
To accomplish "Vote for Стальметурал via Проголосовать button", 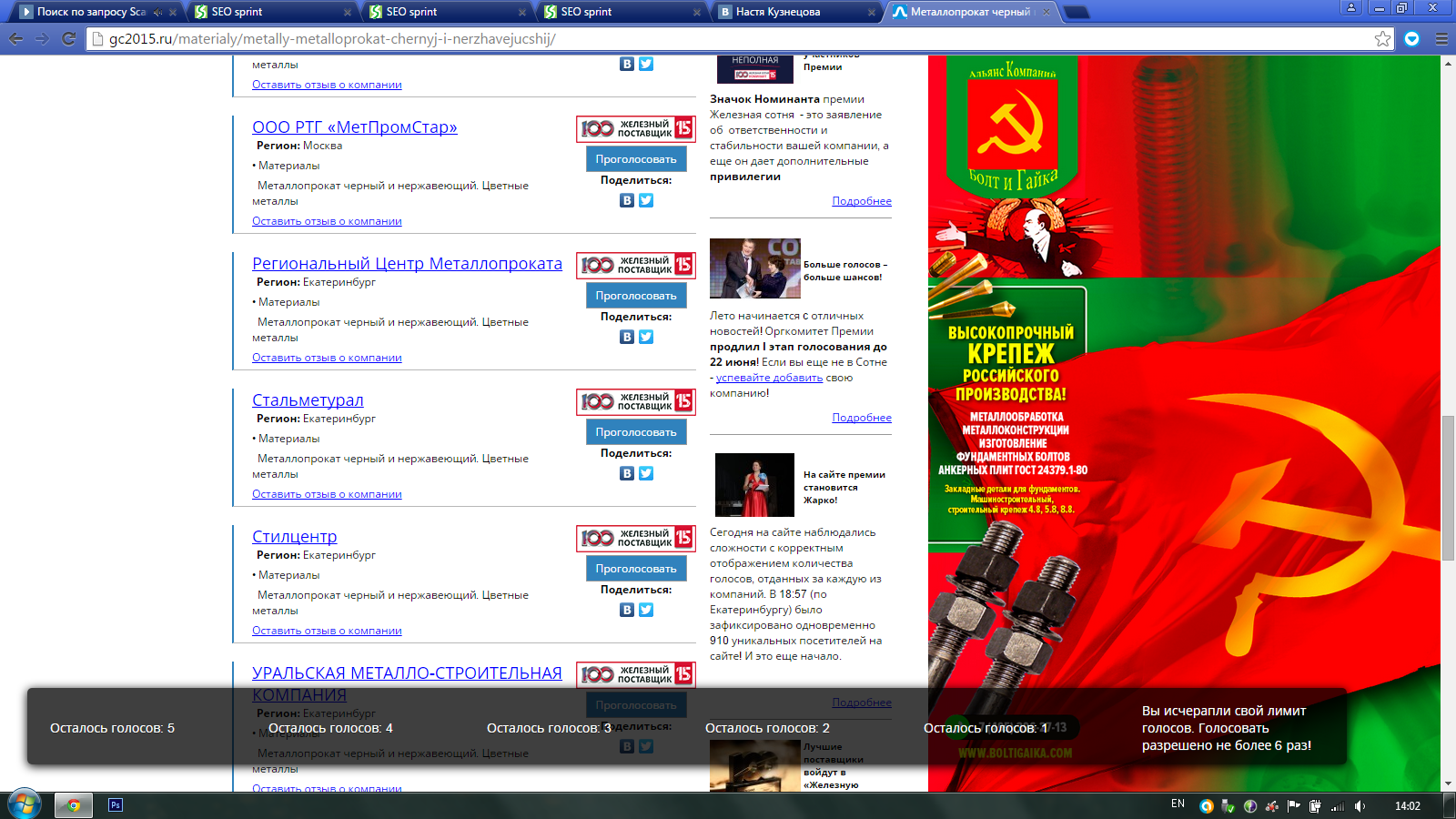I will [636, 432].
